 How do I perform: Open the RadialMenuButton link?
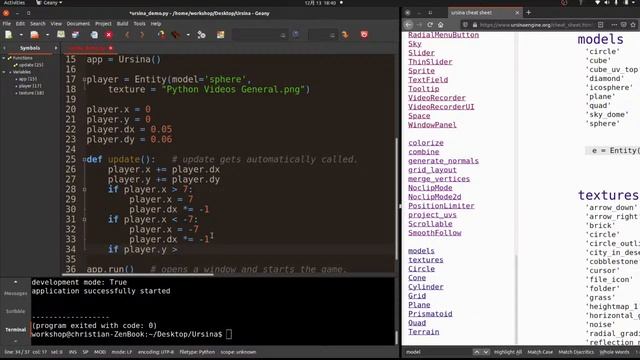[x=443, y=35]
